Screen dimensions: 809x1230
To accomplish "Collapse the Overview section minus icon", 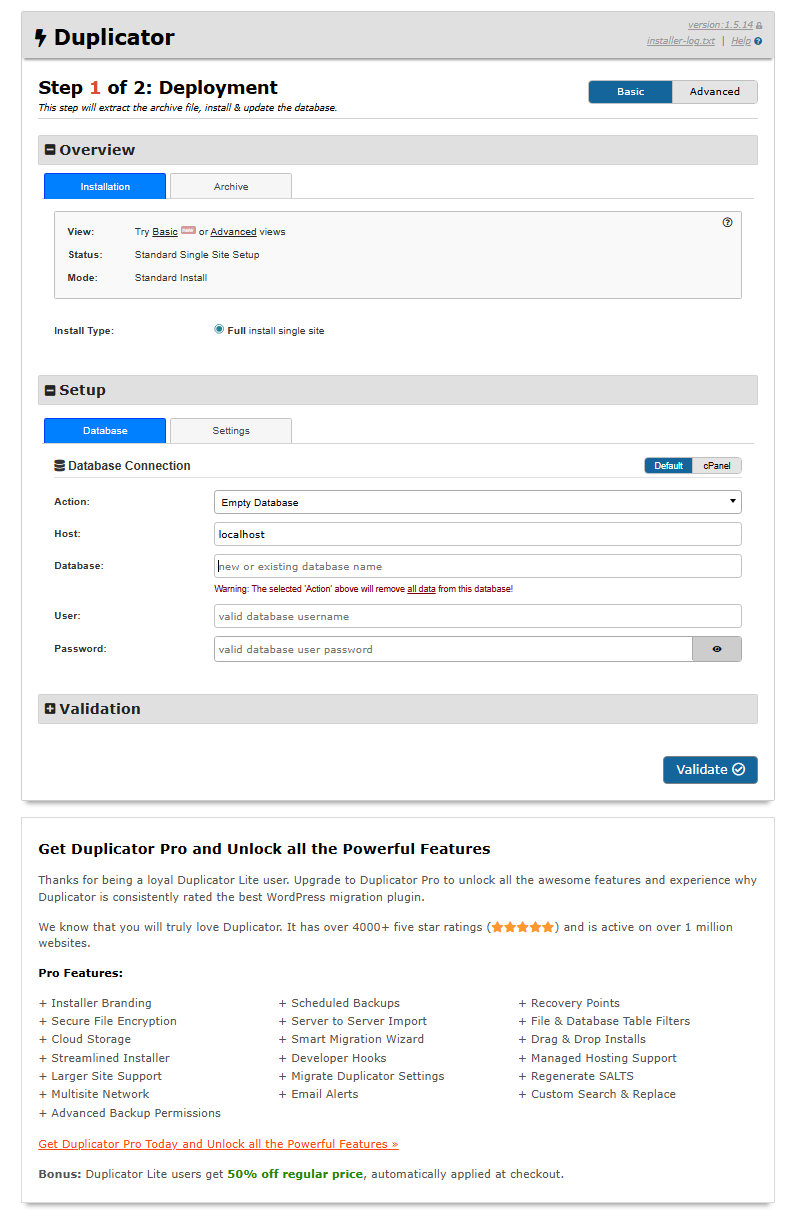I will [50, 150].
